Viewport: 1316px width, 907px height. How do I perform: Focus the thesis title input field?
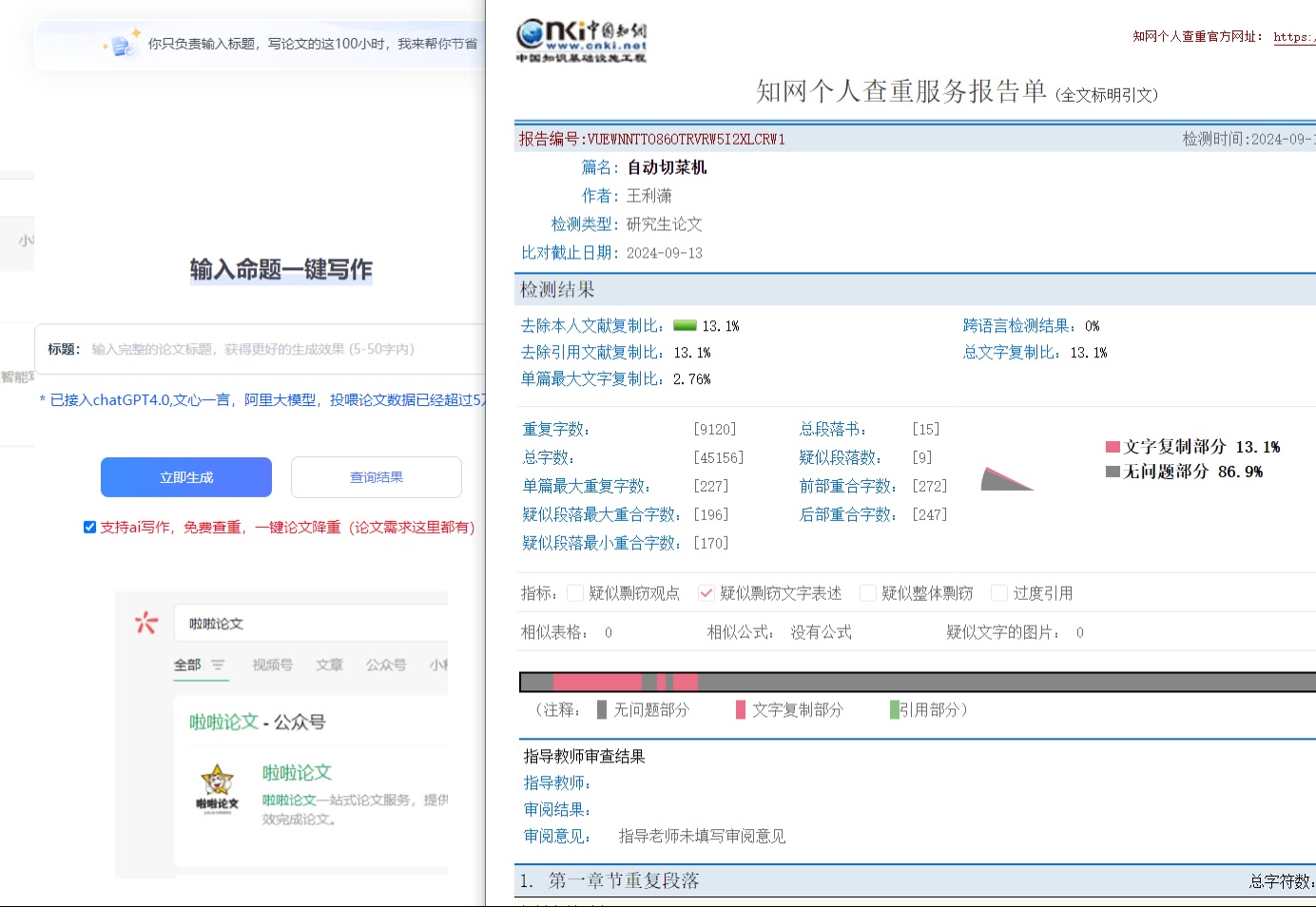[261, 349]
